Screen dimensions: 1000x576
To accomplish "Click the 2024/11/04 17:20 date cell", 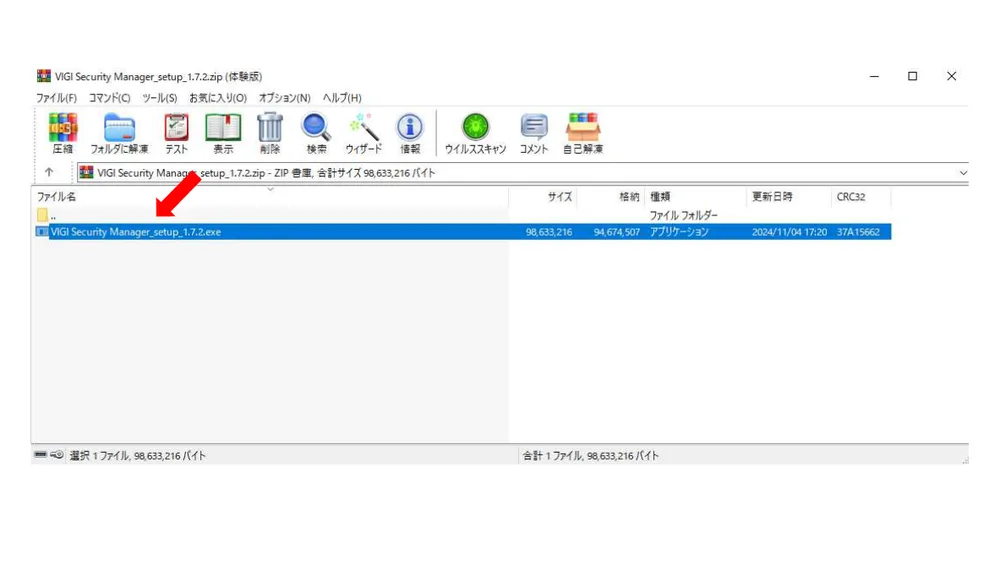I will 789,232.
